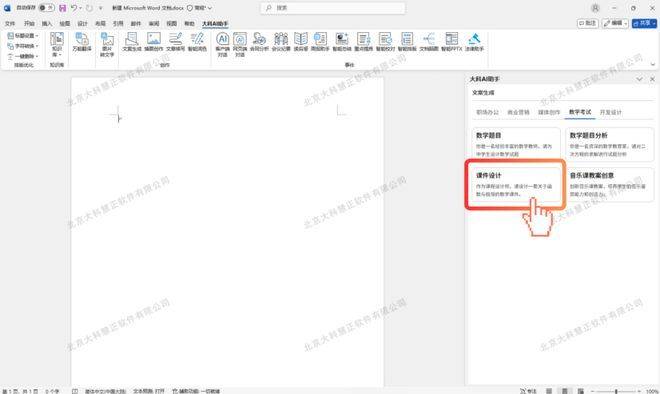The image size is (660, 394).
Task: Open the dropdown arrow next to Undo
Action: coord(80,8)
